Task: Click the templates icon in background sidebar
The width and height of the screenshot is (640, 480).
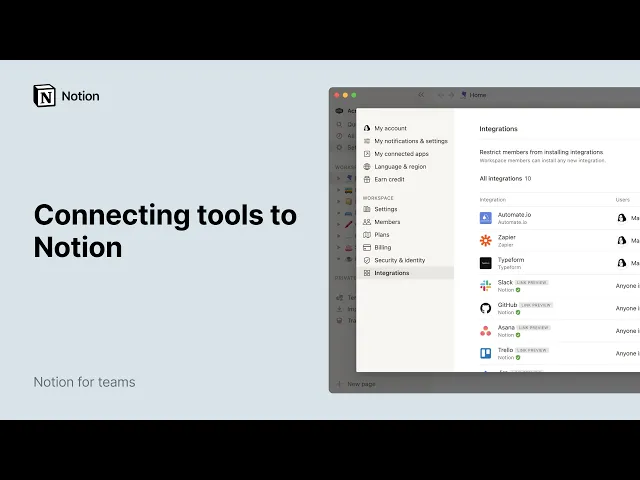Action: (339, 298)
